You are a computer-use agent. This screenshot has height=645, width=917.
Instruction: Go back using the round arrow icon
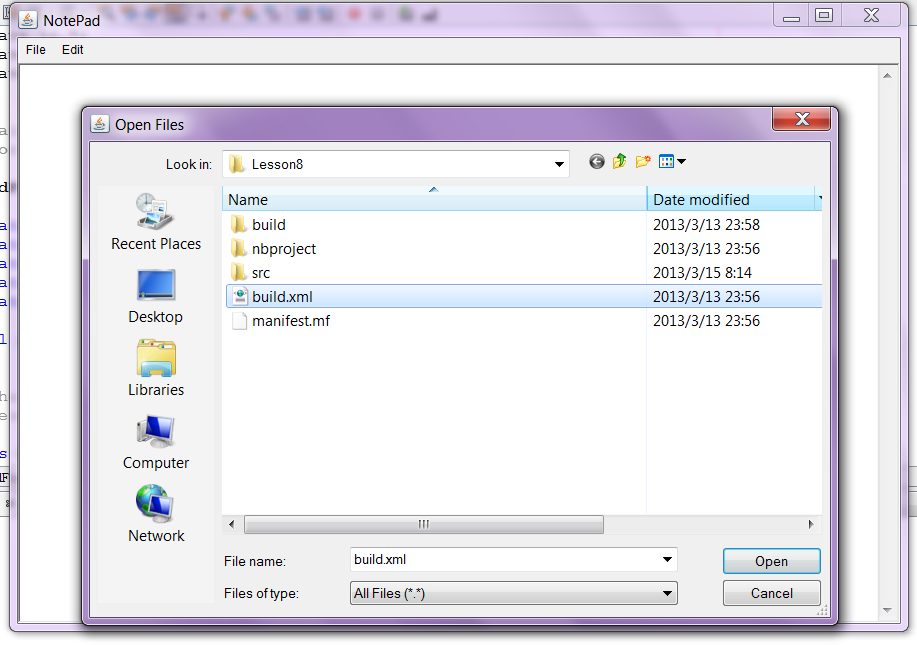(597, 161)
